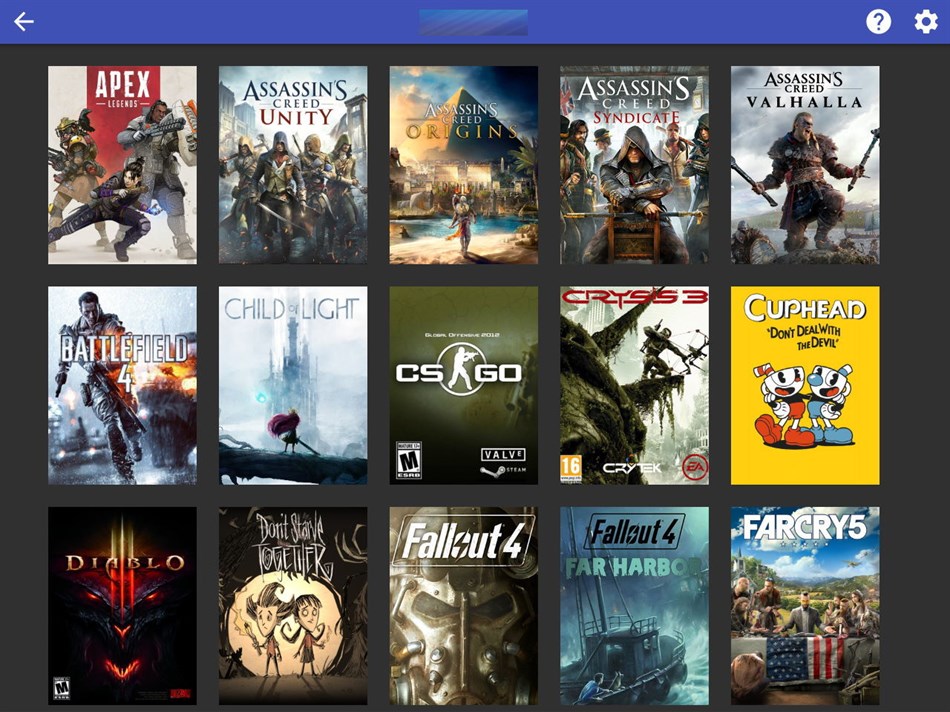Go back using the arrow icon

pos(24,22)
